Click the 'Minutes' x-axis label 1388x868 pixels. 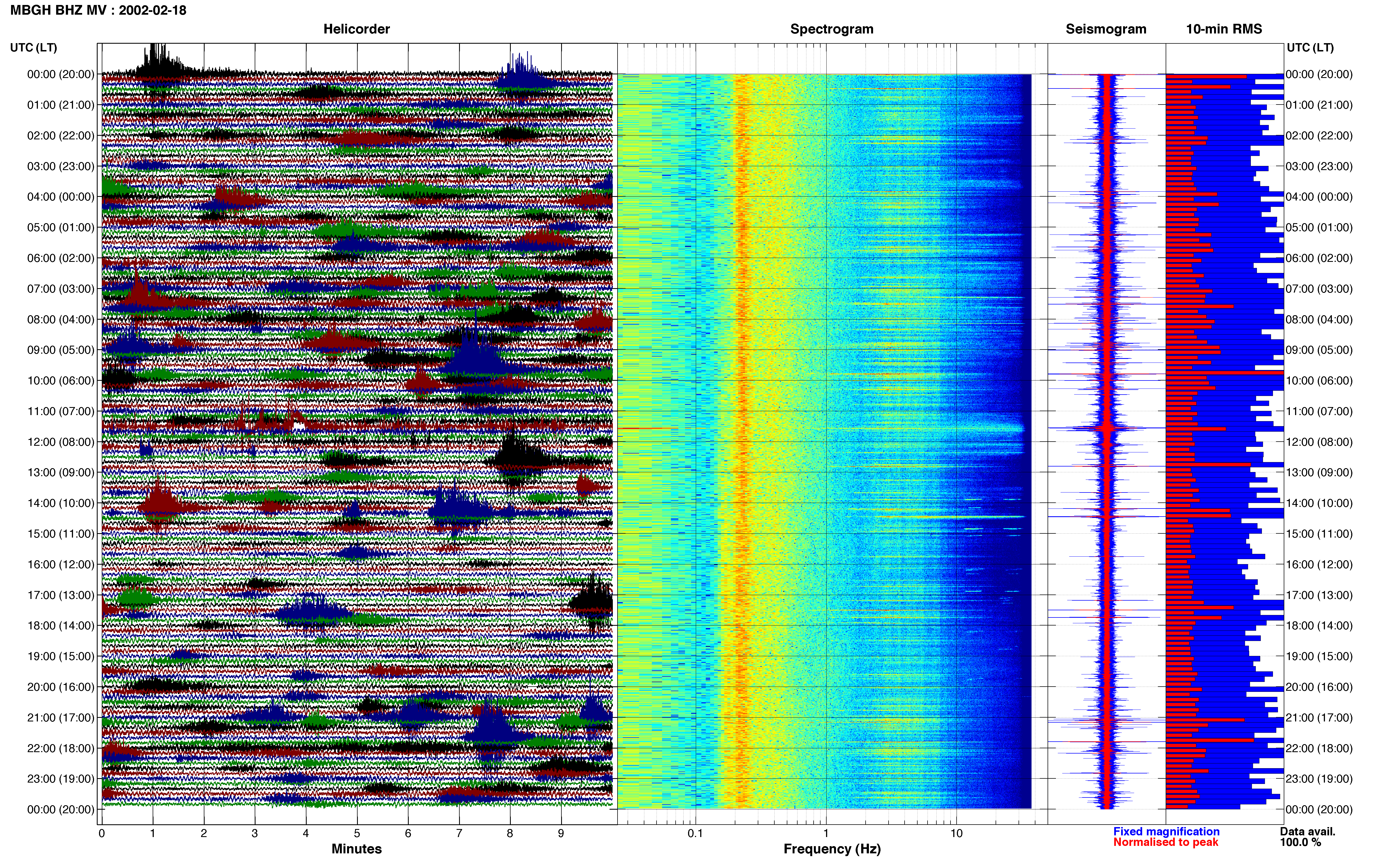pyautogui.click(x=356, y=848)
